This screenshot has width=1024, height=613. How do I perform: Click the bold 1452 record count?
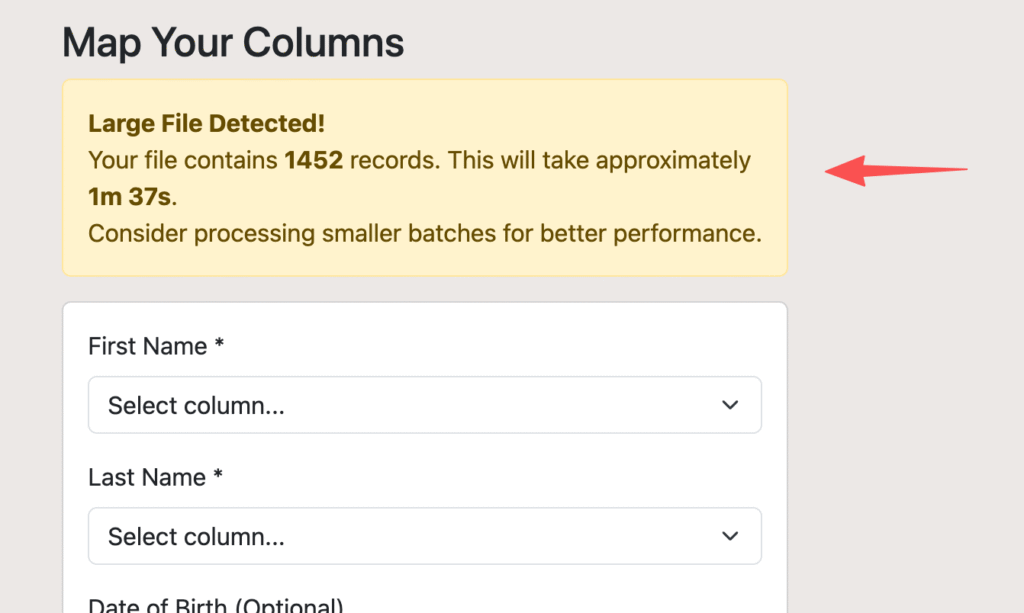point(314,160)
